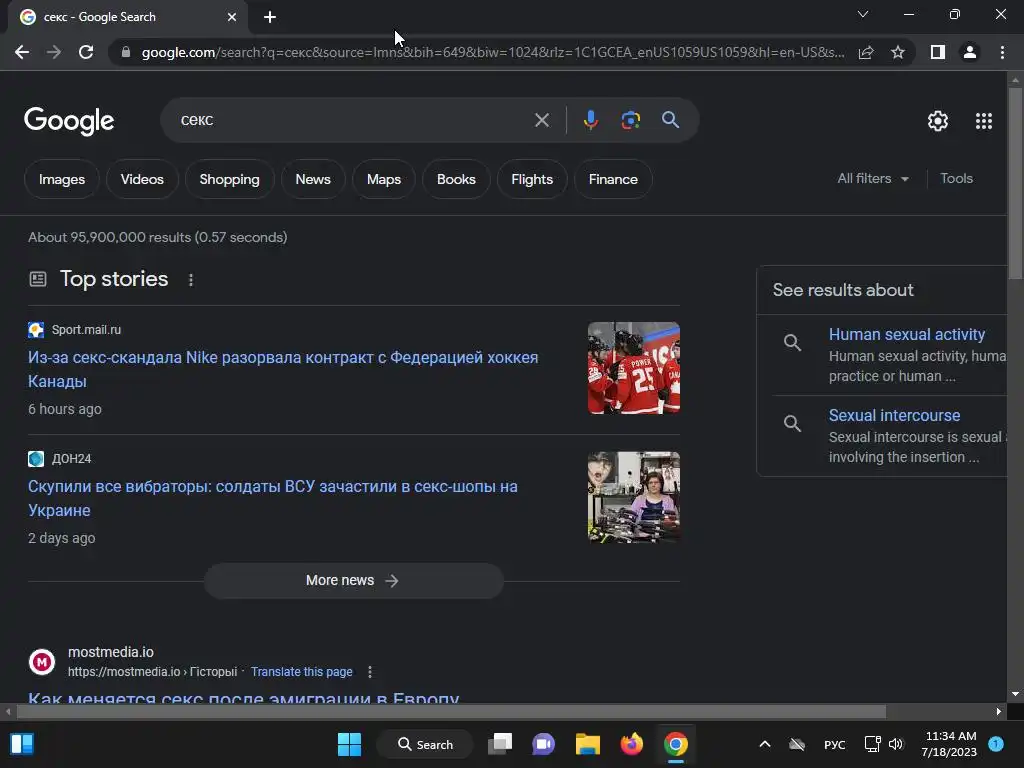
Task: Switch to Images results
Action: [61, 179]
